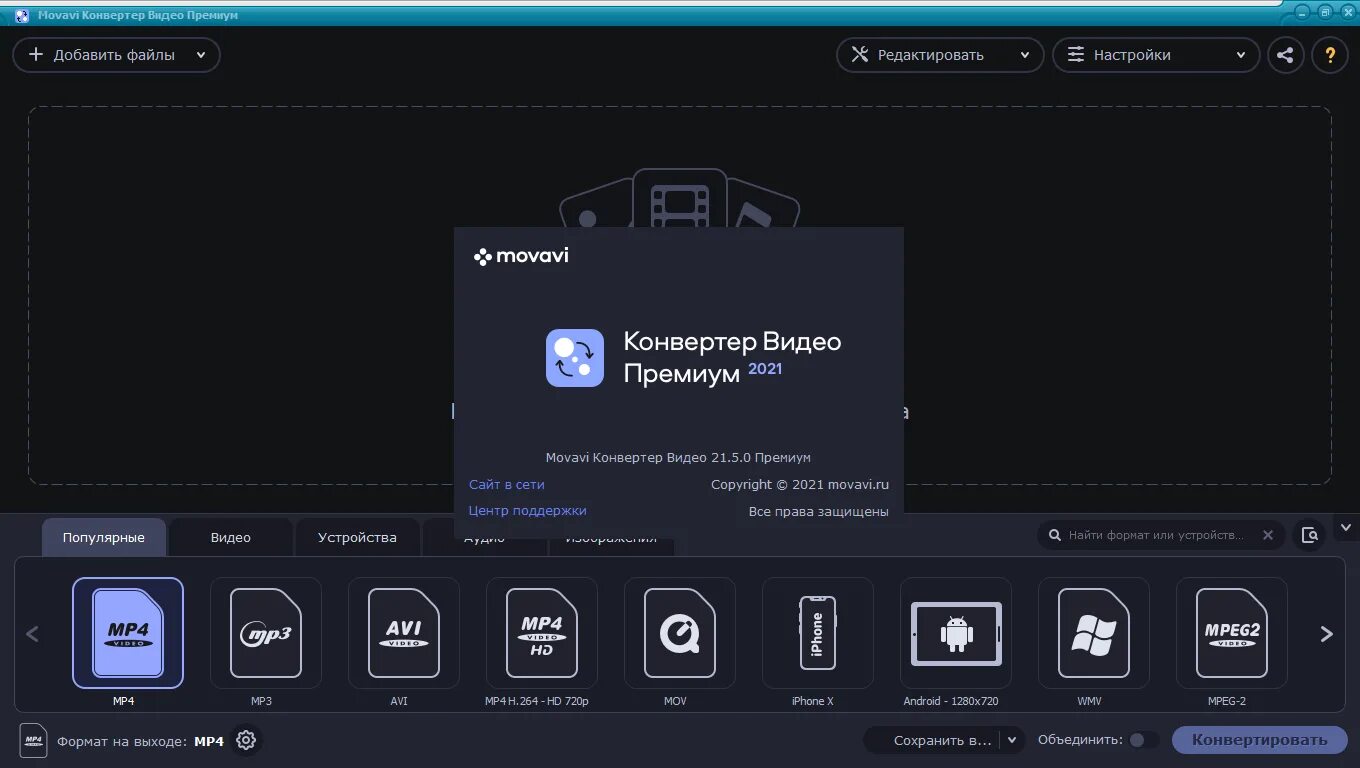Select the iPhone X device preset
This screenshot has height=768, width=1360.
tap(818, 633)
